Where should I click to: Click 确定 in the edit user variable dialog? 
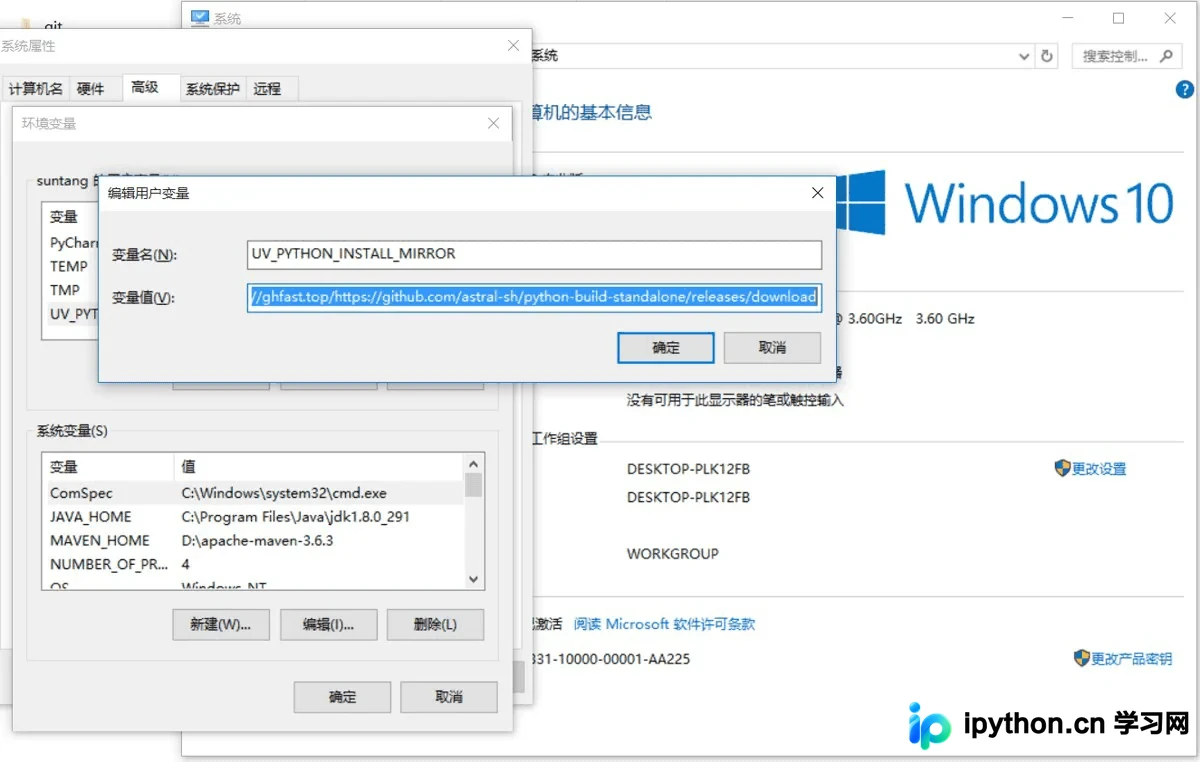click(x=666, y=347)
